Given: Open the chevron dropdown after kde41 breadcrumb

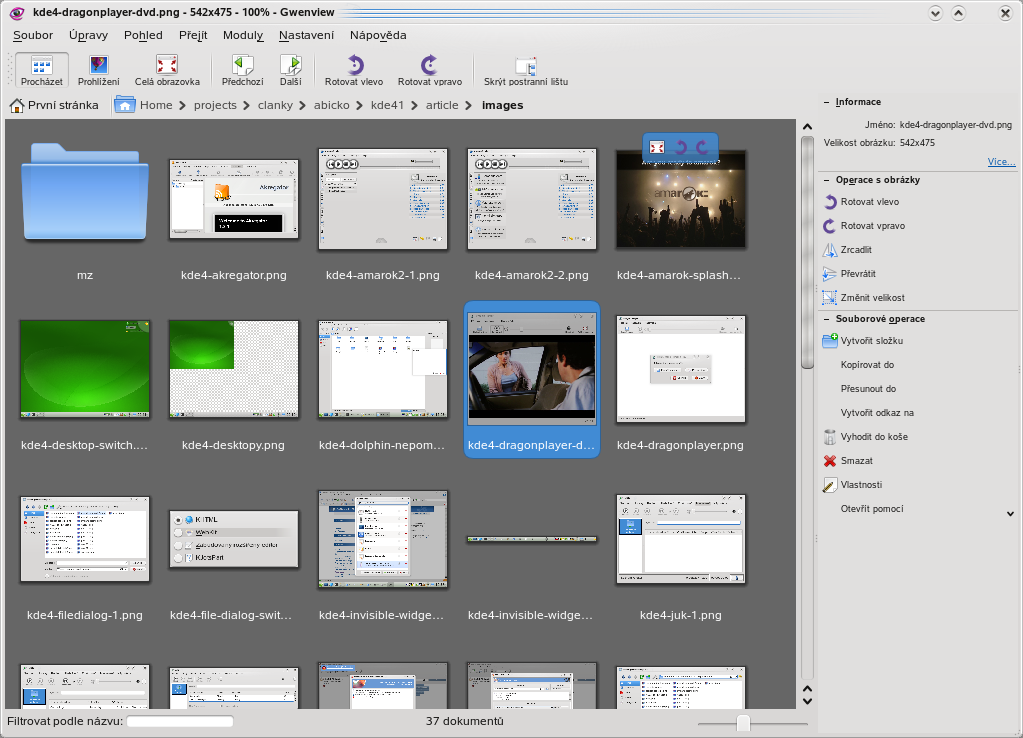Looking at the screenshot, I should tap(414, 106).
